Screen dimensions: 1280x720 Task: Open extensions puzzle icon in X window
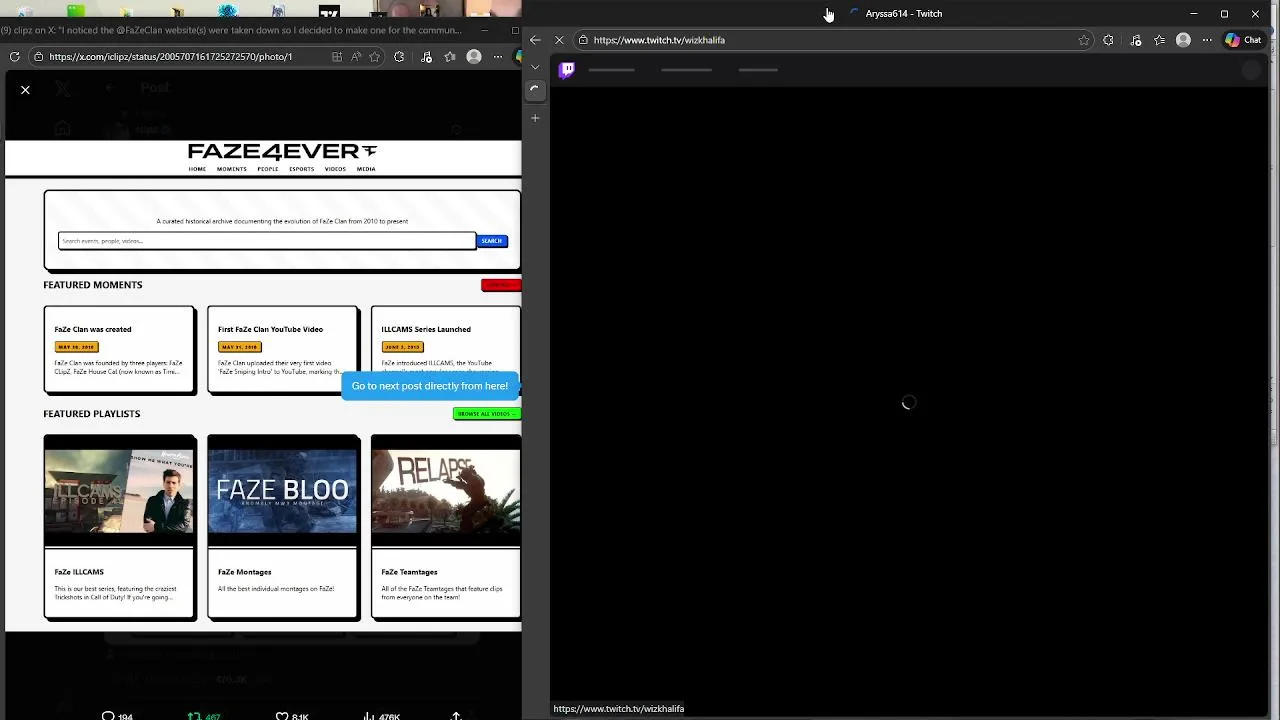[x=399, y=57]
